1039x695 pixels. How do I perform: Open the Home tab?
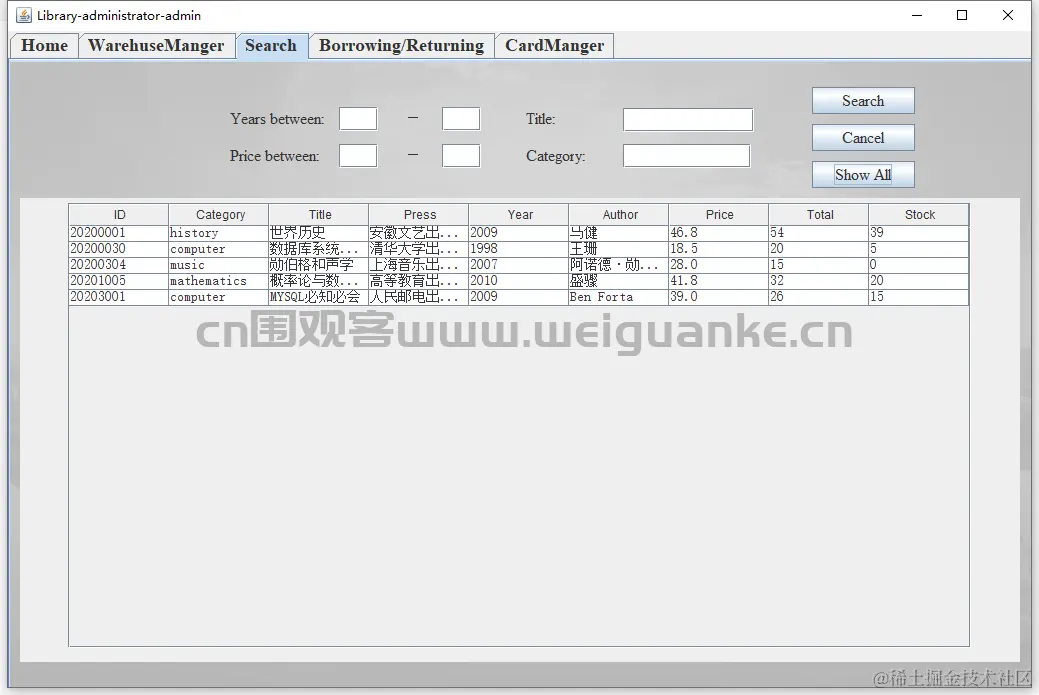[44, 46]
